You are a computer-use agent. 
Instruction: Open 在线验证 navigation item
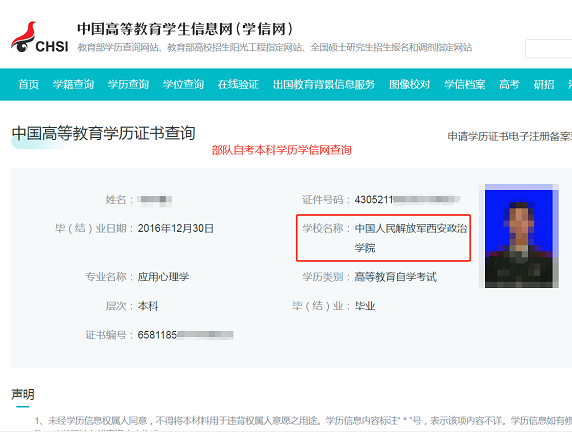click(238, 84)
